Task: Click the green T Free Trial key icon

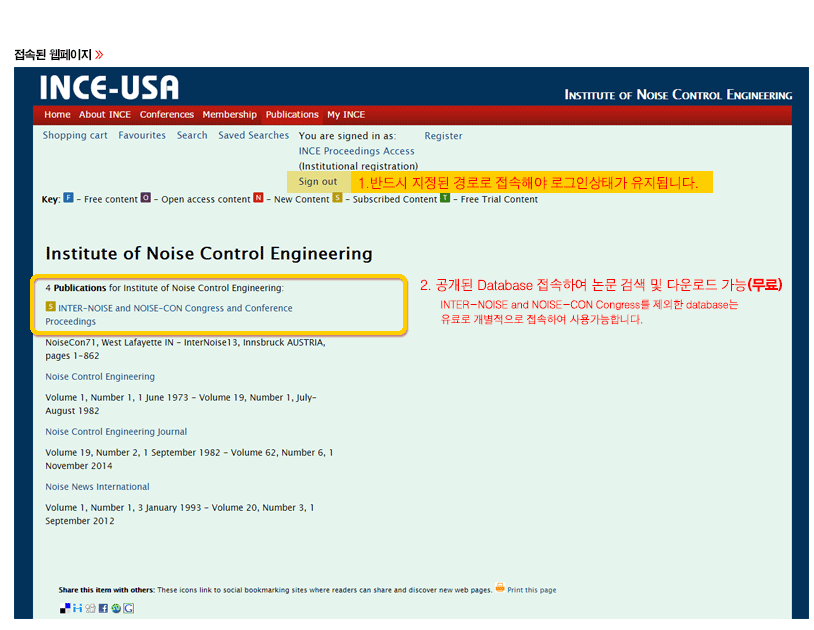Action: point(445,198)
